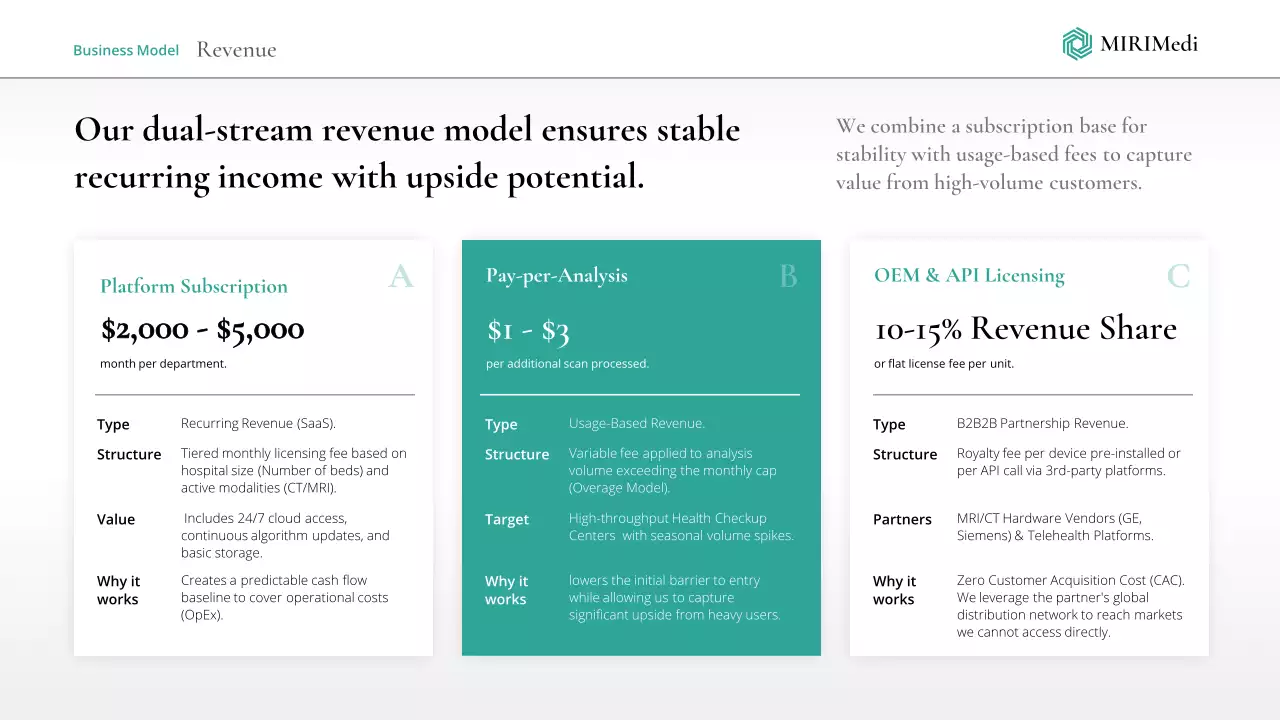Click the Pay-per-Analysis card title
The width and height of the screenshot is (1280, 720).
coord(557,275)
